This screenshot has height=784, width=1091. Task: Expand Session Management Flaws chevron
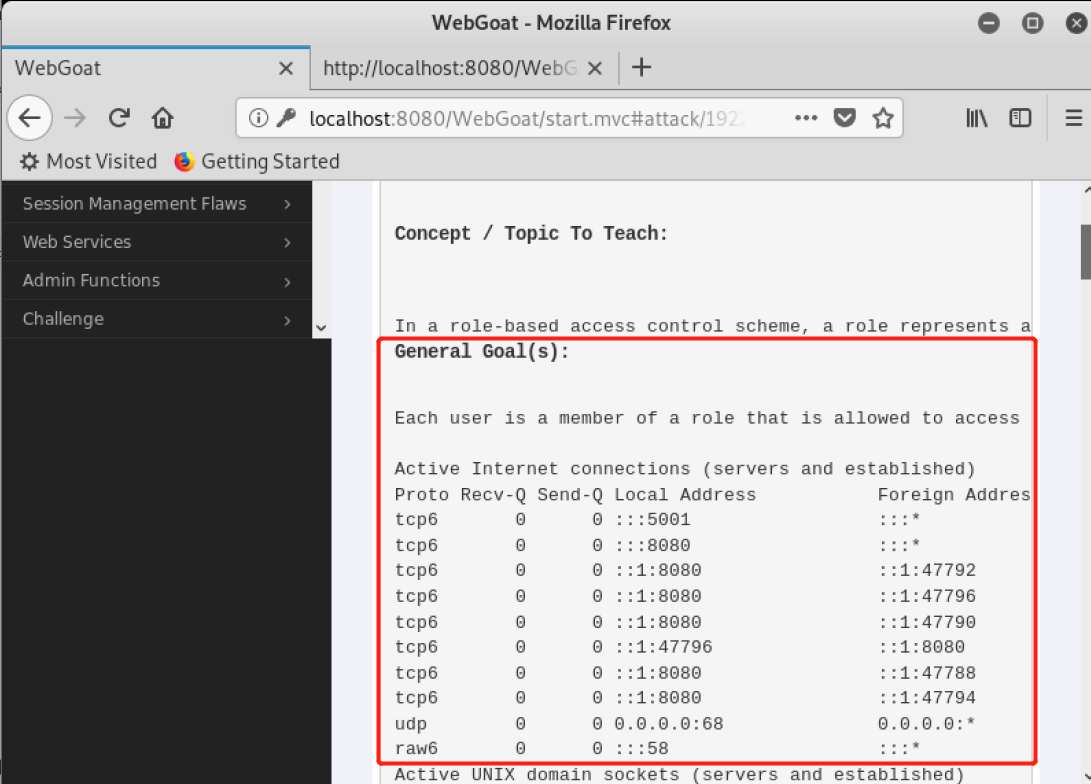coord(287,204)
